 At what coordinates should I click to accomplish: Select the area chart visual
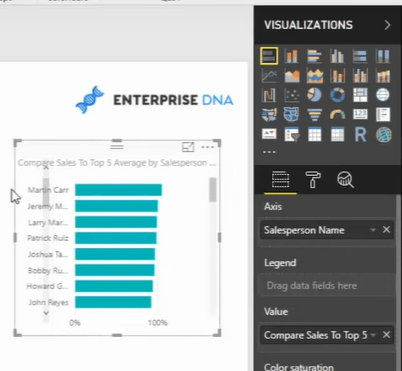[x=292, y=76]
